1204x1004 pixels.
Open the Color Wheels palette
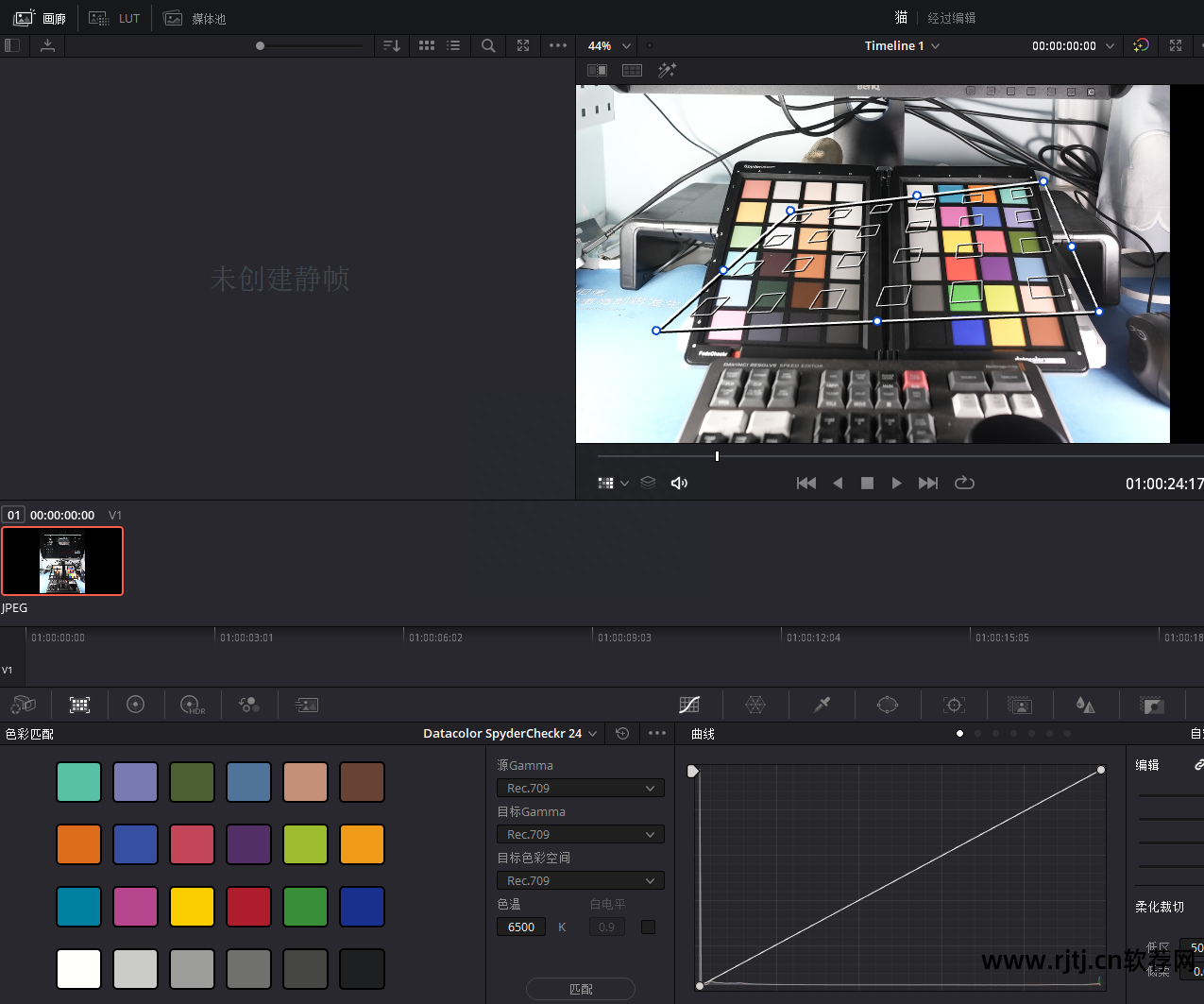136,705
